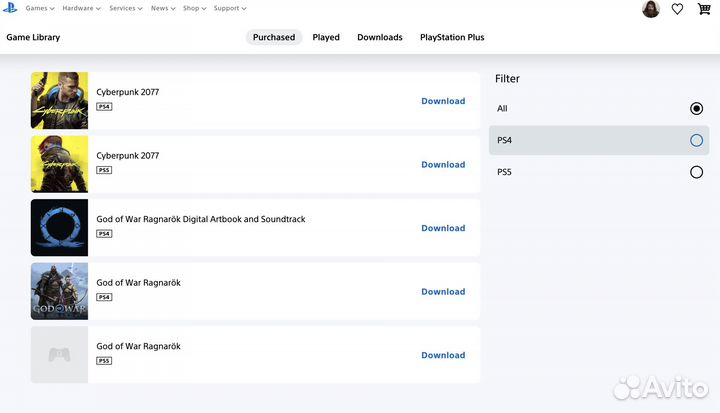The image size is (720, 413).
Task: Select the PS4 filter radio button
Action: [696, 140]
